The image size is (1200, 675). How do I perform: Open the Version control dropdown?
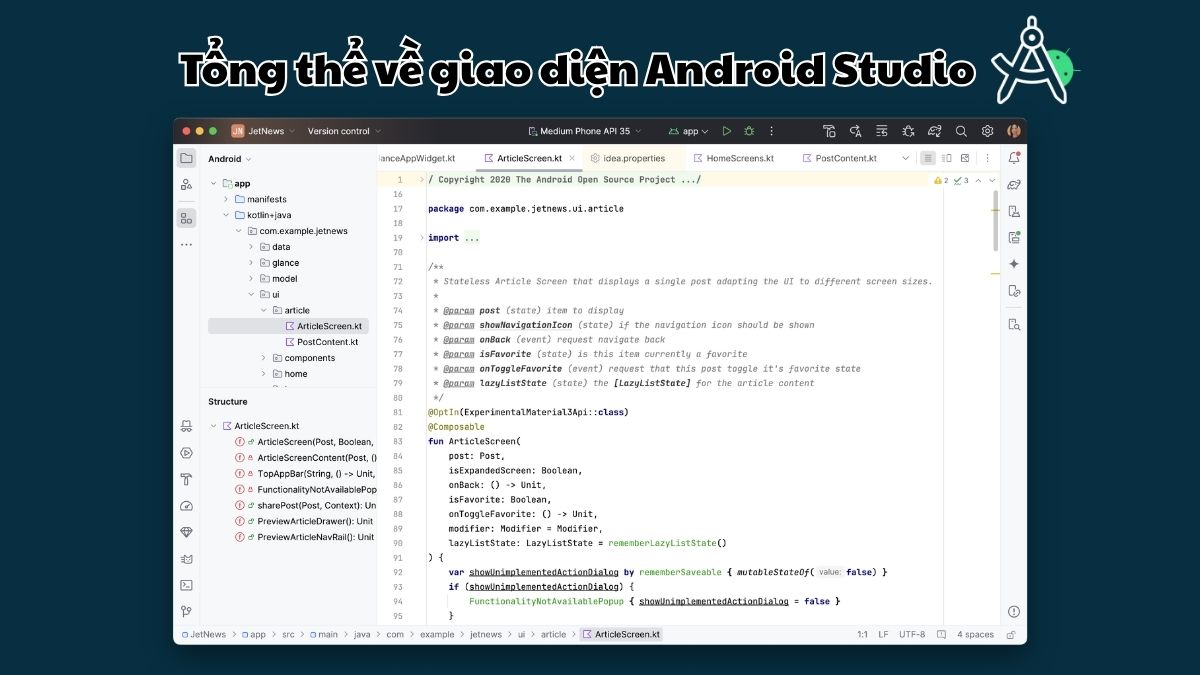click(345, 131)
